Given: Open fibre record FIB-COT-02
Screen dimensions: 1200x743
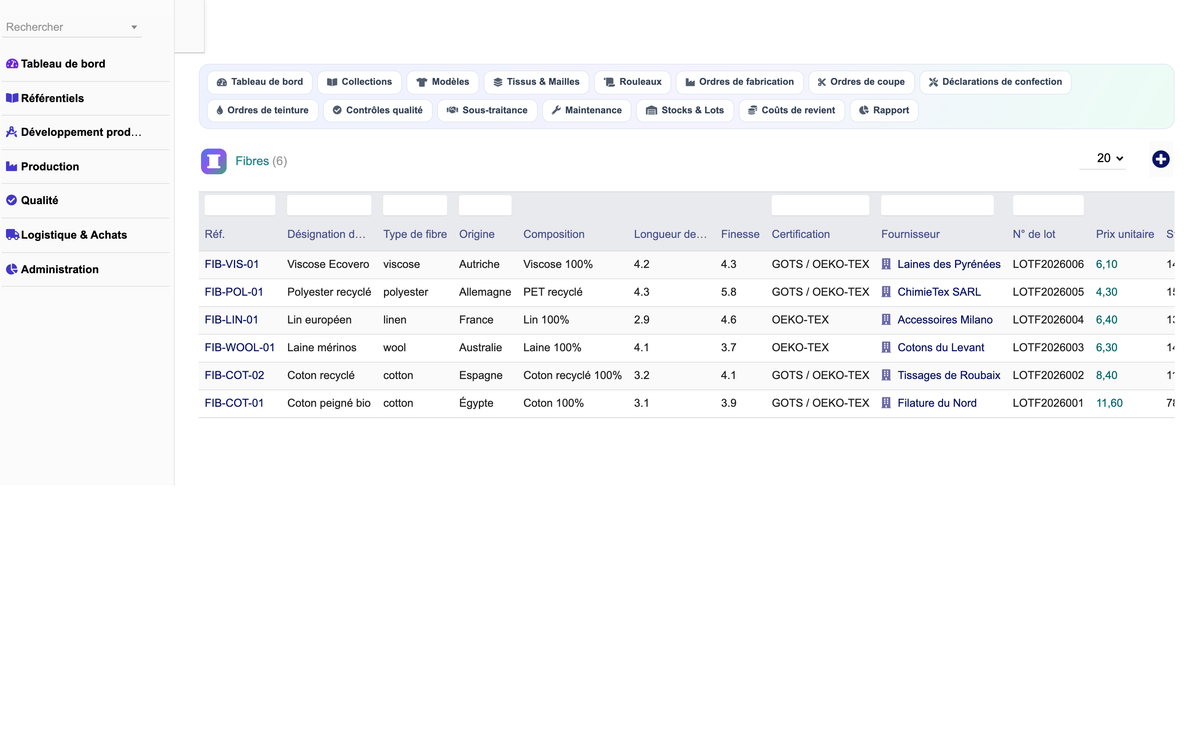Looking at the screenshot, I should coord(235,375).
